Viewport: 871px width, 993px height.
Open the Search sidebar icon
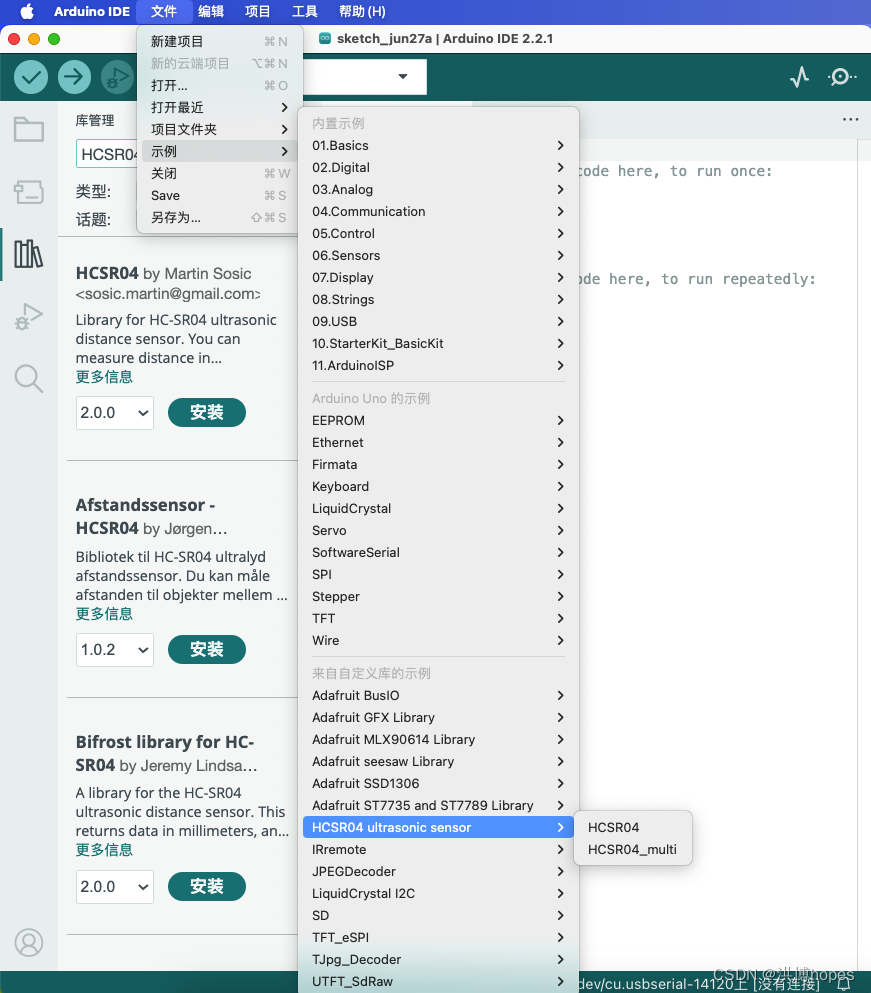[x=29, y=378]
